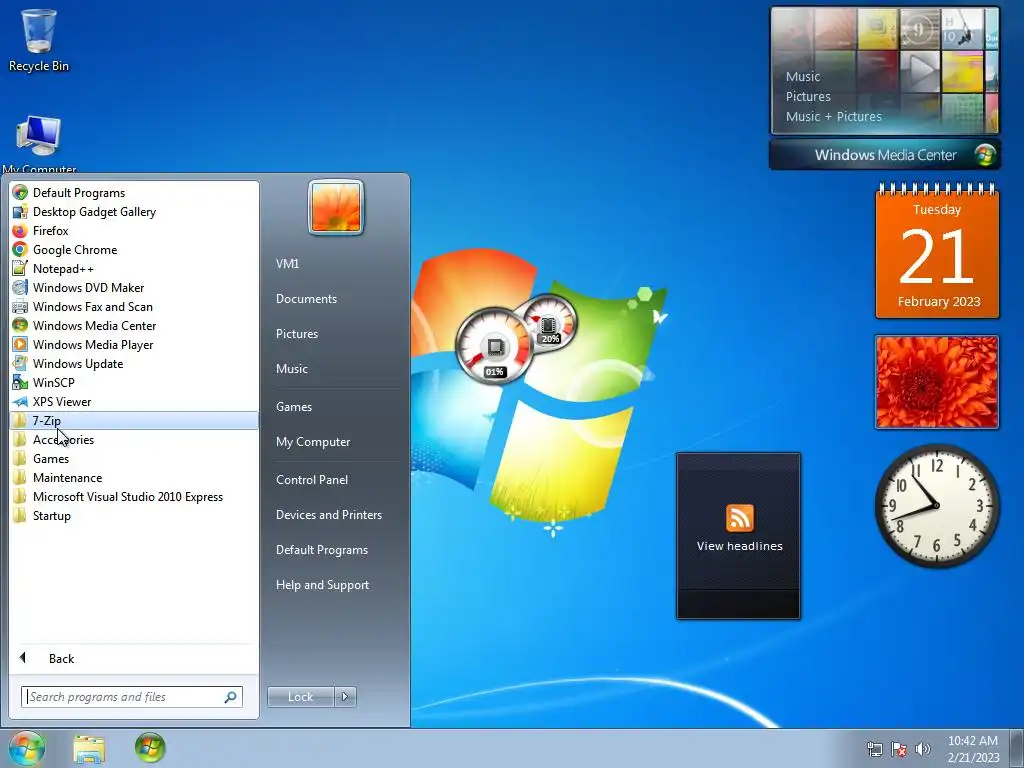This screenshot has height=768, width=1024.
Task: Open My Computer from Start menu right pane
Action: point(313,442)
